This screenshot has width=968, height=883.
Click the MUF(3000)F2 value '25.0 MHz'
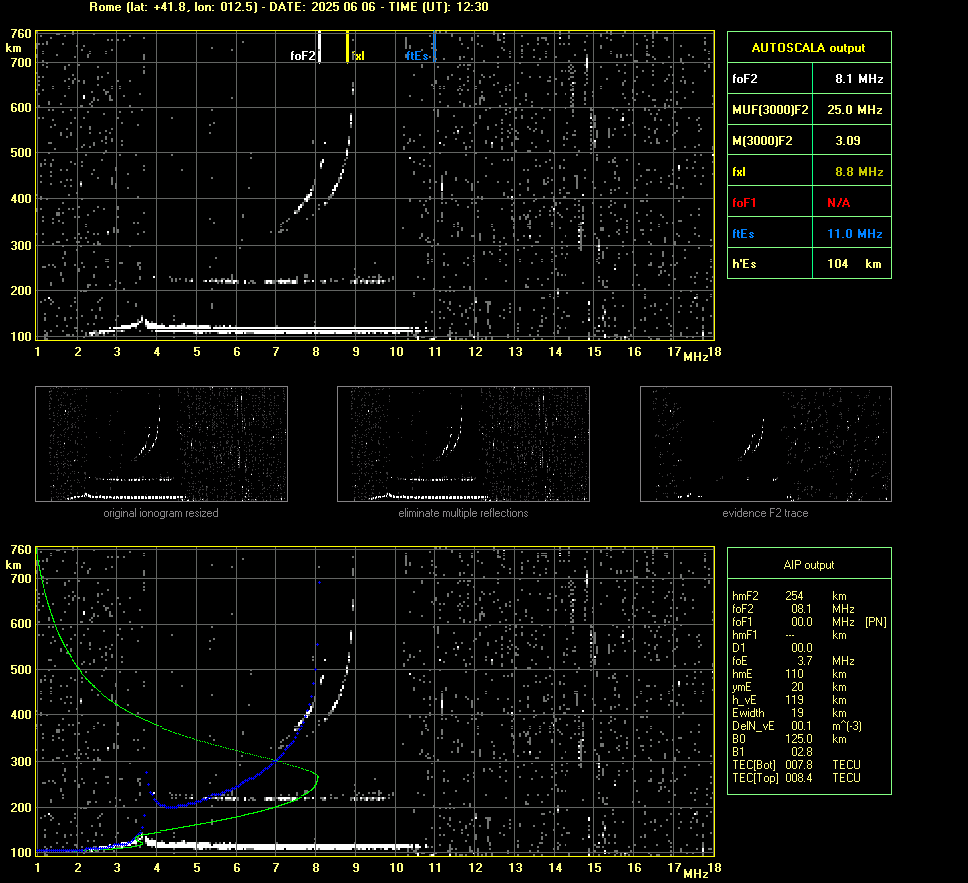(854, 110)
